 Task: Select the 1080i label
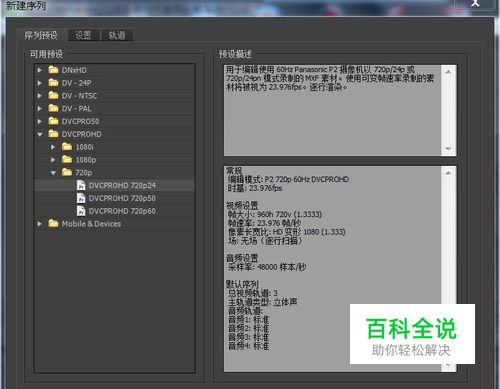[x=85, y=147]
